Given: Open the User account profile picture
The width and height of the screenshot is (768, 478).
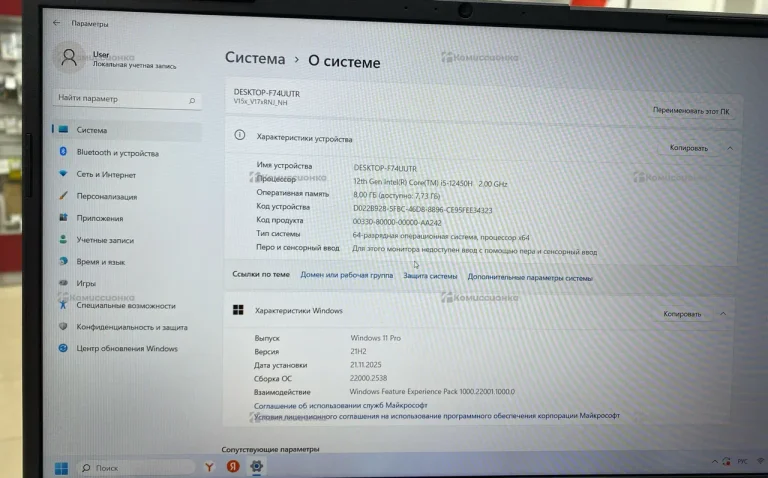Looking at the screenshot, I should coord(69,58).
